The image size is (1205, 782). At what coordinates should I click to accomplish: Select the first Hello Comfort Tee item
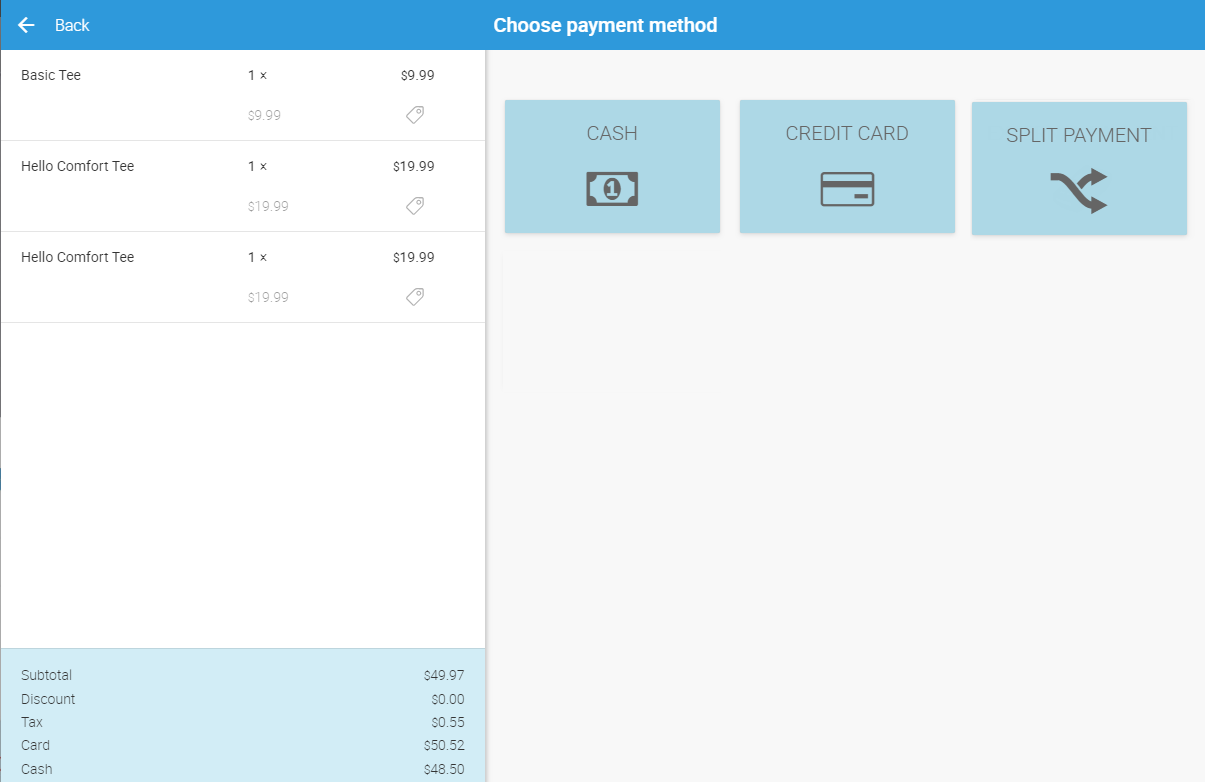pos(77,166)
